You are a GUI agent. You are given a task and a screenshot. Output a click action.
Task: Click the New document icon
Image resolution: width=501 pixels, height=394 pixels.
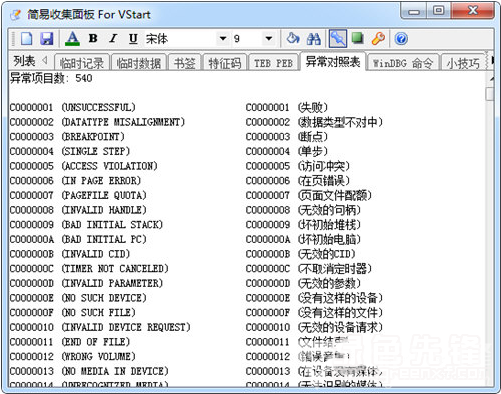(x=27, y=39)
